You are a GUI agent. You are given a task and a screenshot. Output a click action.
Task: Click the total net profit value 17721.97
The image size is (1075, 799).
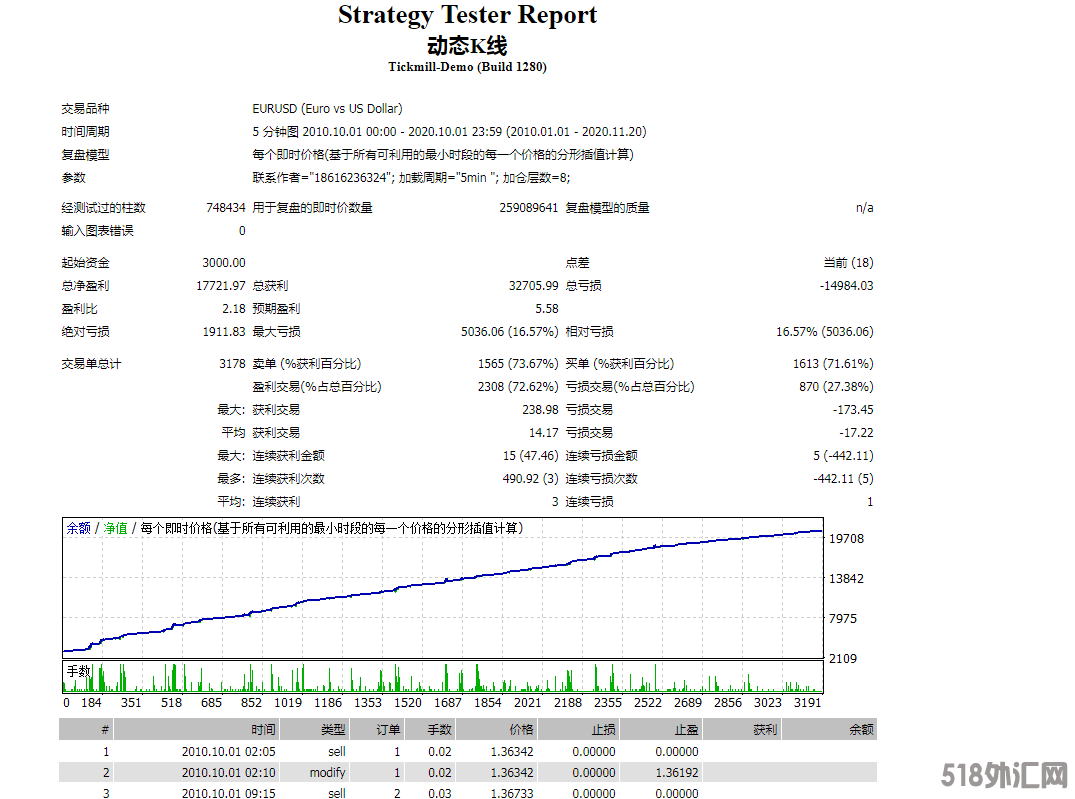(221, 286)
